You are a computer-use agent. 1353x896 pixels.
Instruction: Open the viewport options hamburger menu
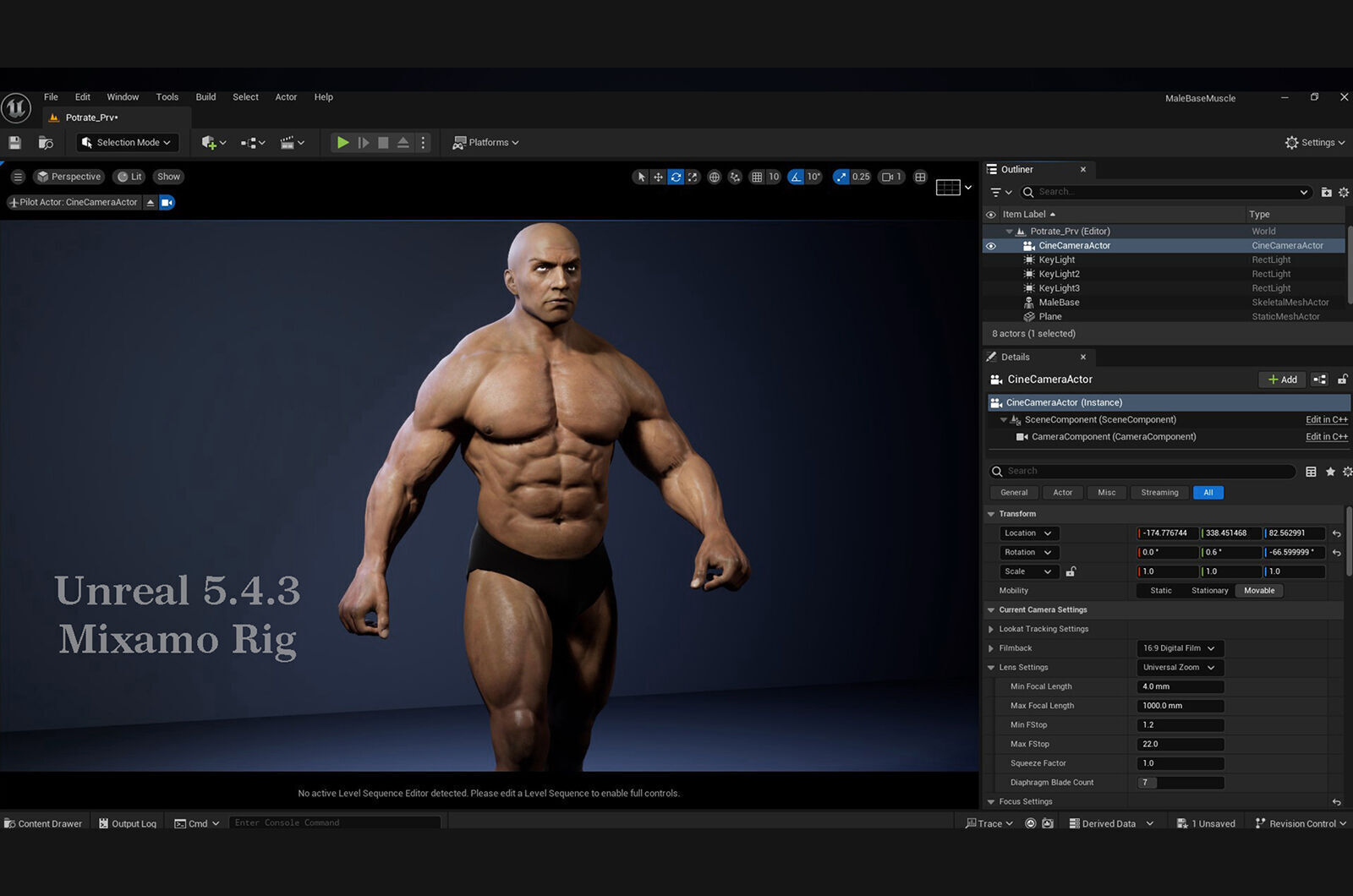(18, 177)
